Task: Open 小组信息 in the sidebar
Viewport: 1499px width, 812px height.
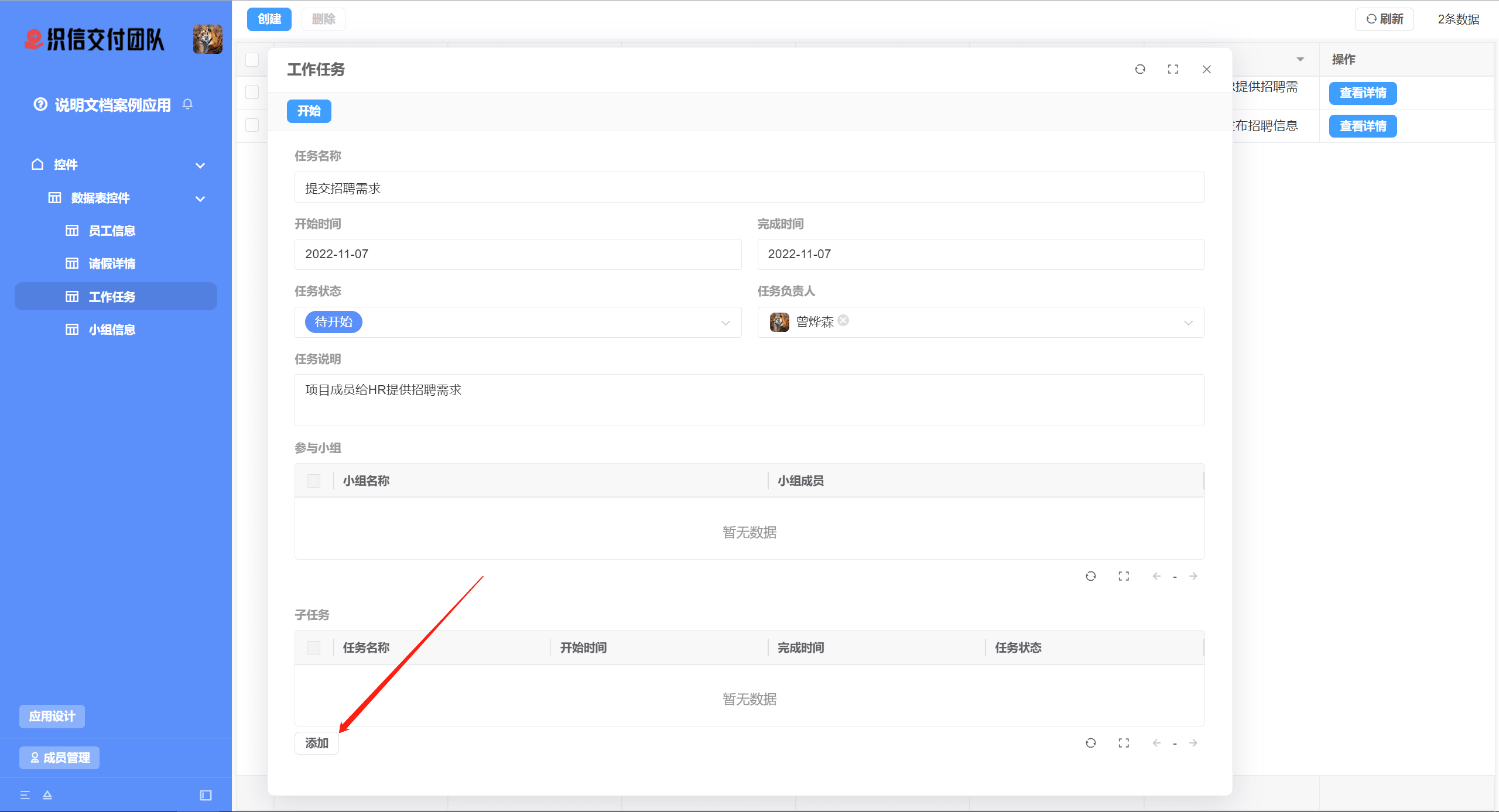Action: [x=112, y=330]
